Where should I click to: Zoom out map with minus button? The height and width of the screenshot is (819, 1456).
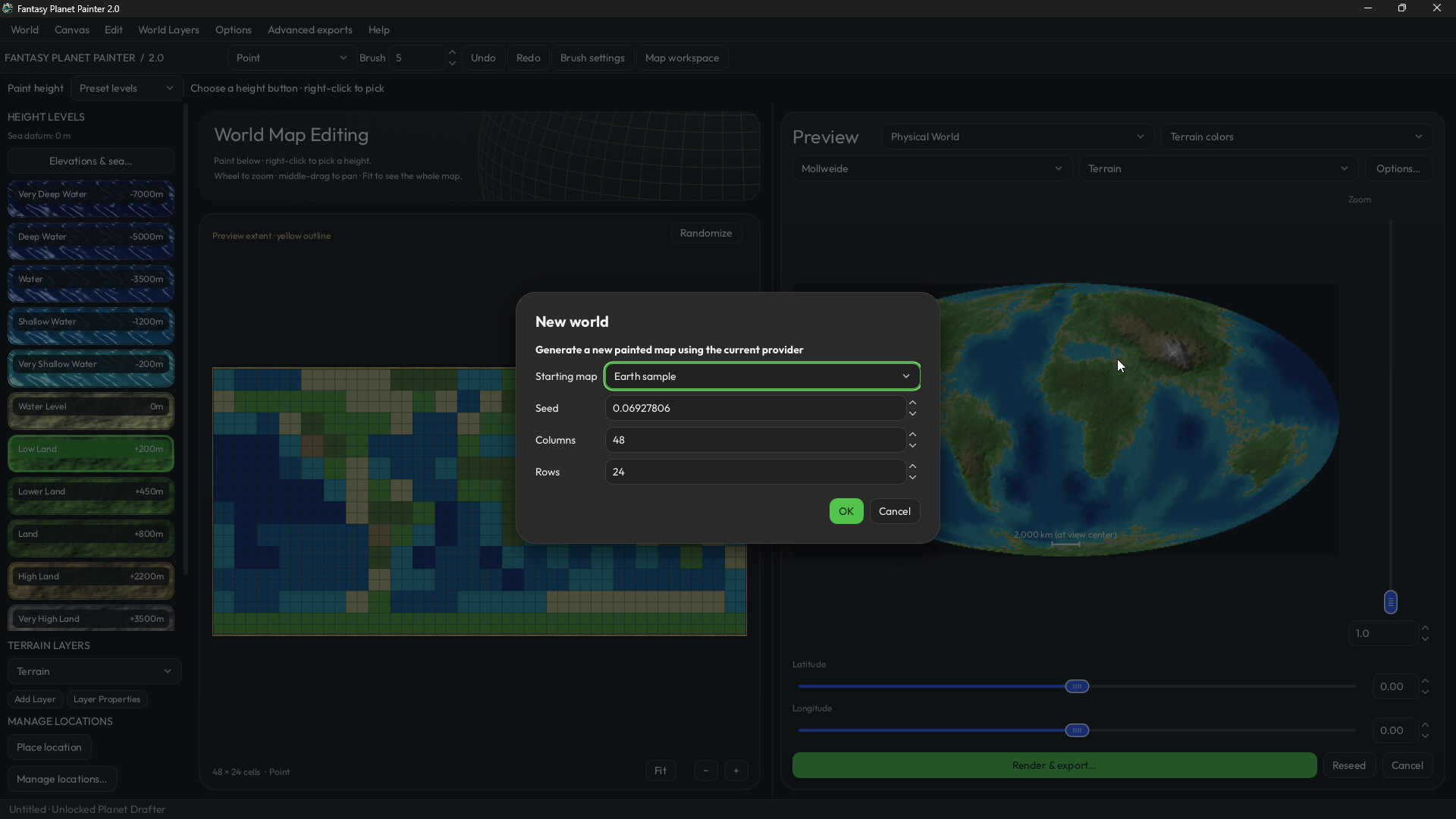tap(705, 770)
